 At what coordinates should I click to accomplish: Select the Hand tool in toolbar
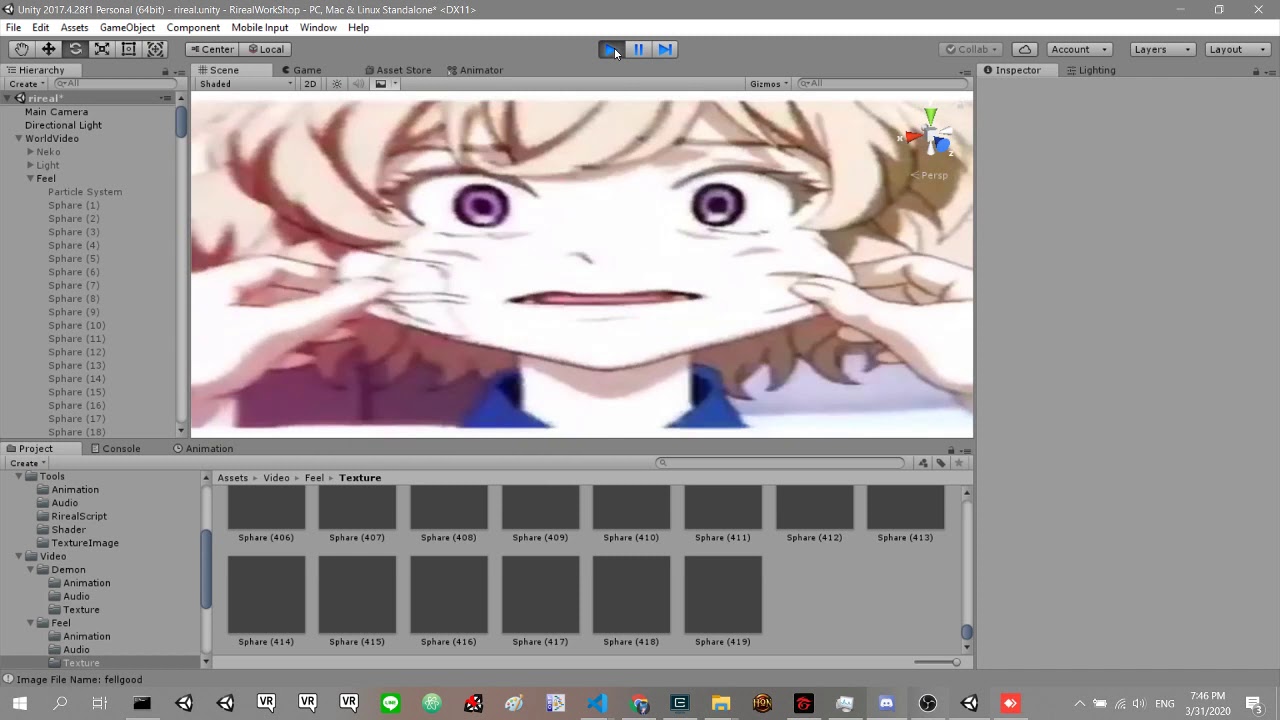(21, 49)
